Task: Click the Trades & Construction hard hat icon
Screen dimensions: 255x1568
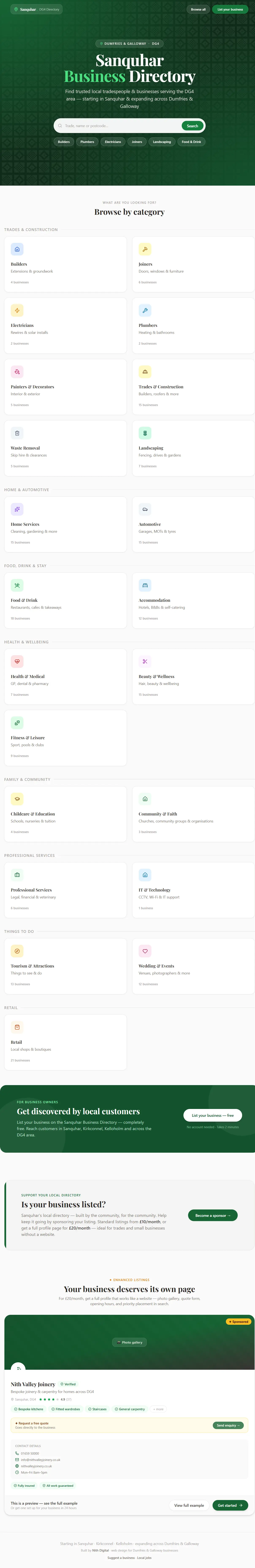Action: click(x=145, y=372)
